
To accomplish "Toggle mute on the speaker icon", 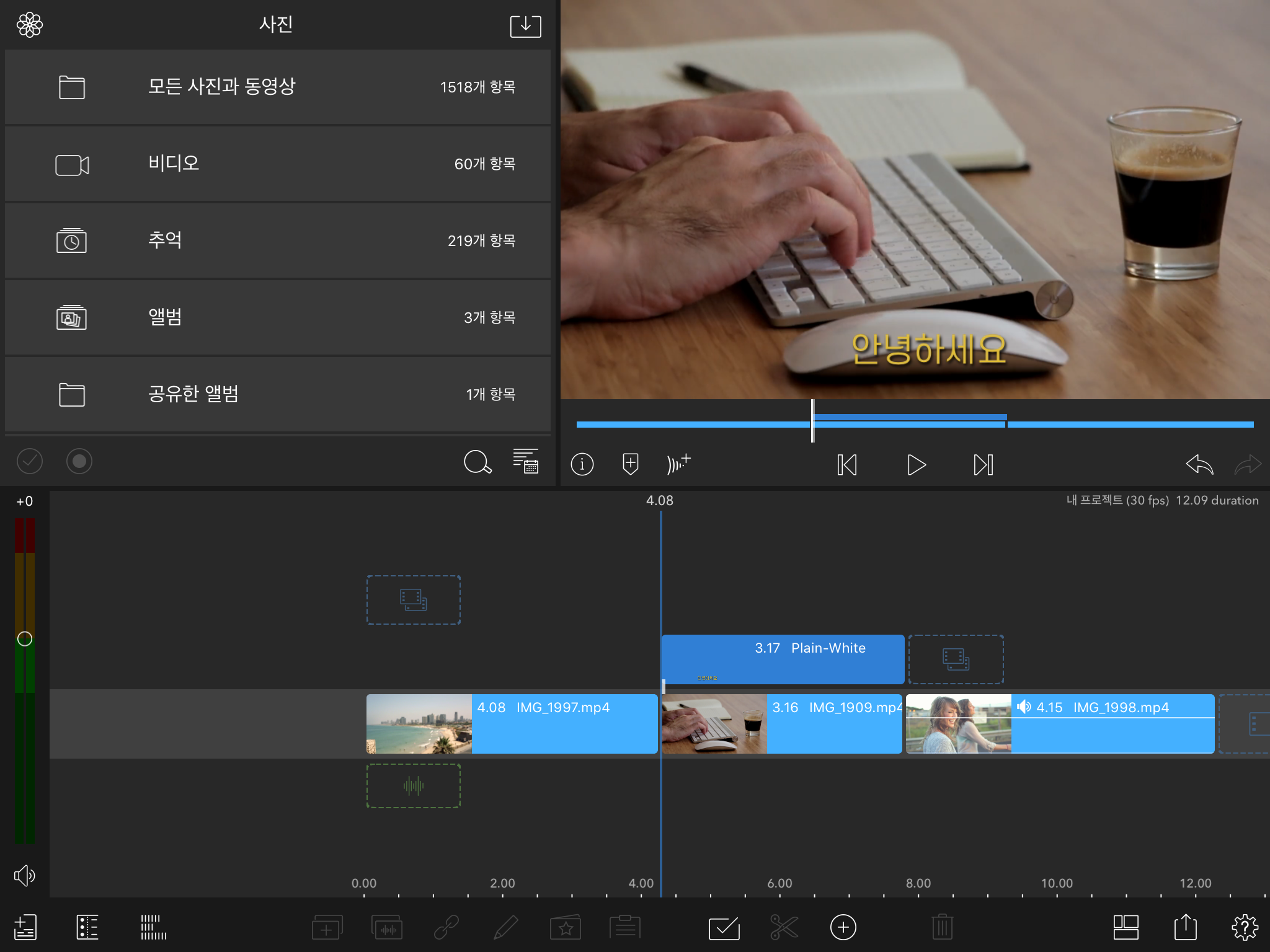I will point(25,875).
